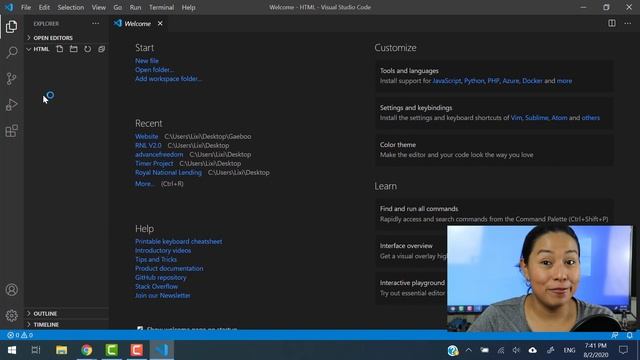Open the Source Control view
The width and height of the screenshot is (640, 360).
point(11,78)
